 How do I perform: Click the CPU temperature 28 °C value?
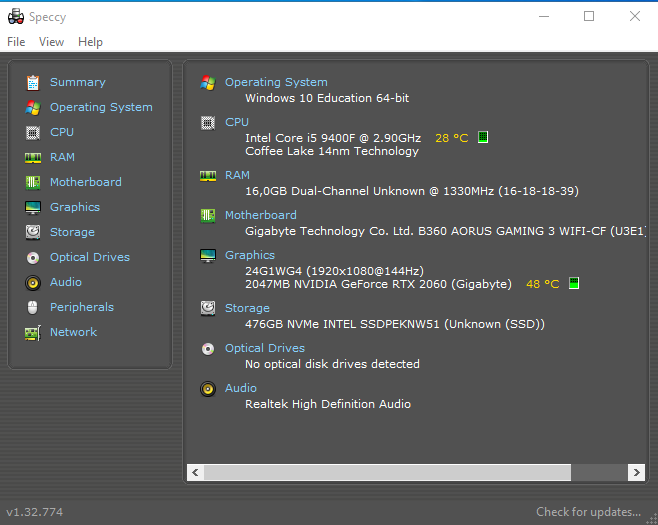click(452, 138)
